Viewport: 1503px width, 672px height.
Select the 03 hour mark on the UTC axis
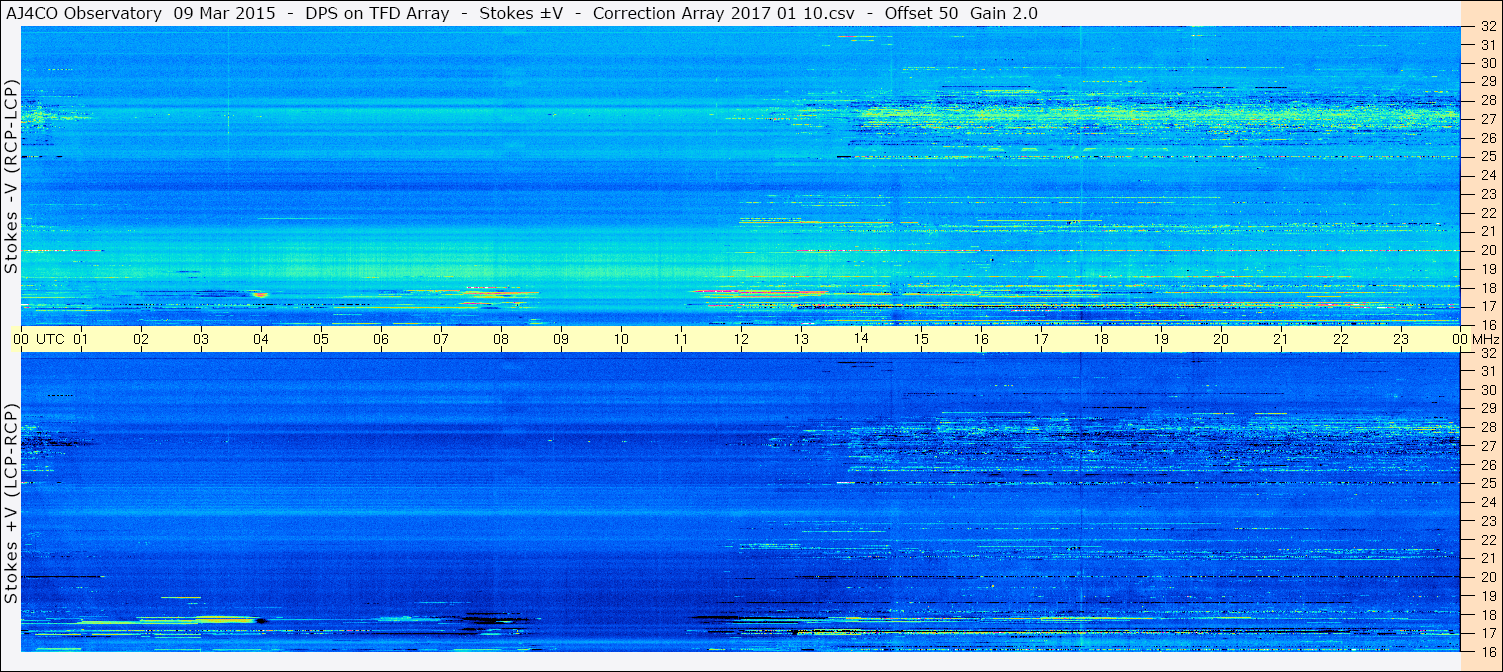pos(201,339)
